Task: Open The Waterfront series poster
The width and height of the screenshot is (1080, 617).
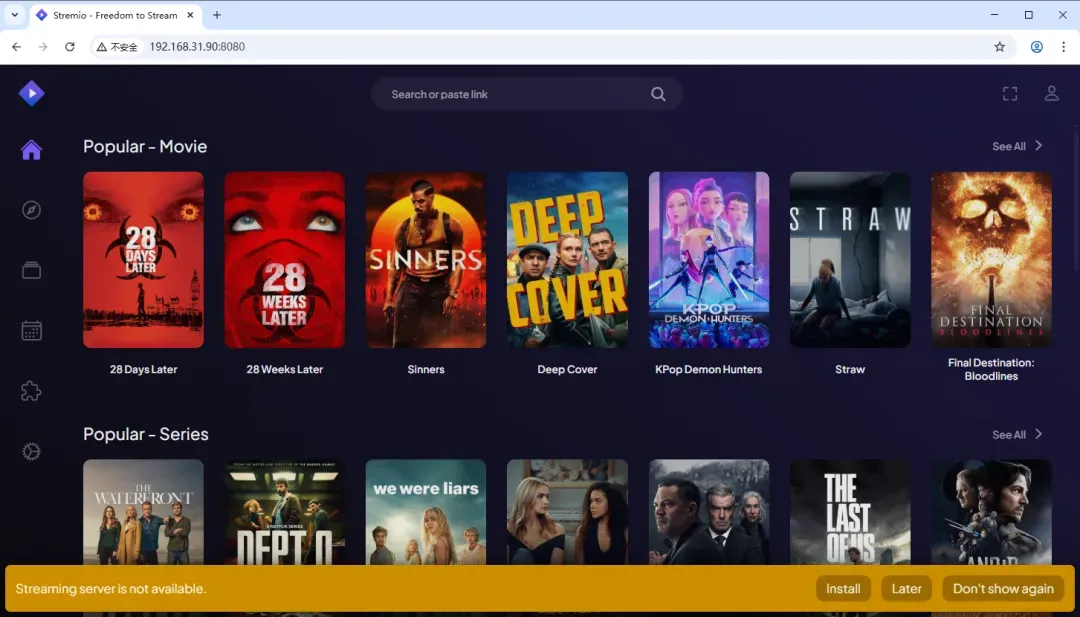Action: [143, 512]
